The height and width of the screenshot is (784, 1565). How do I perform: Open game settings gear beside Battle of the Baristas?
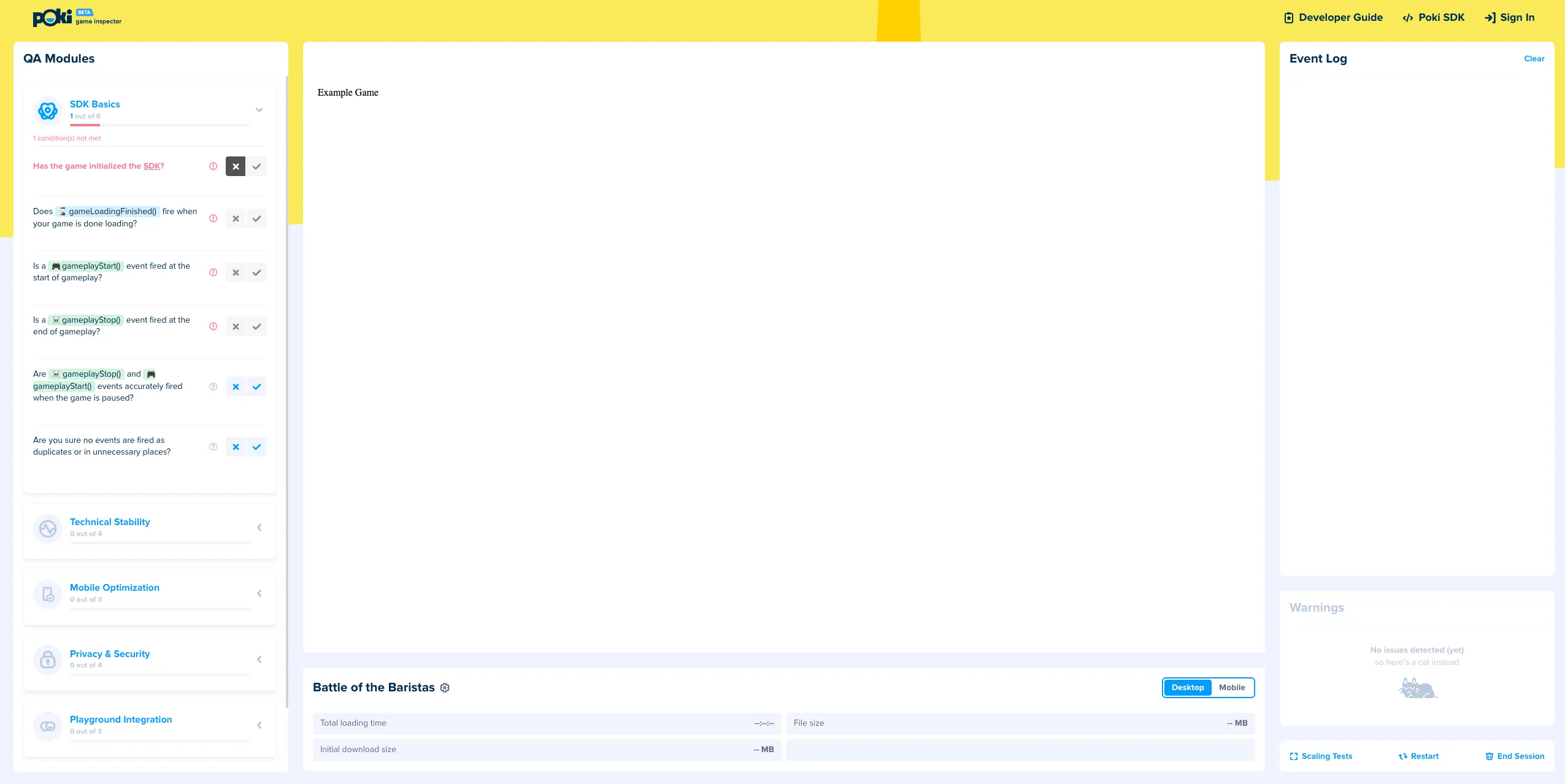[x=445, y=688]
